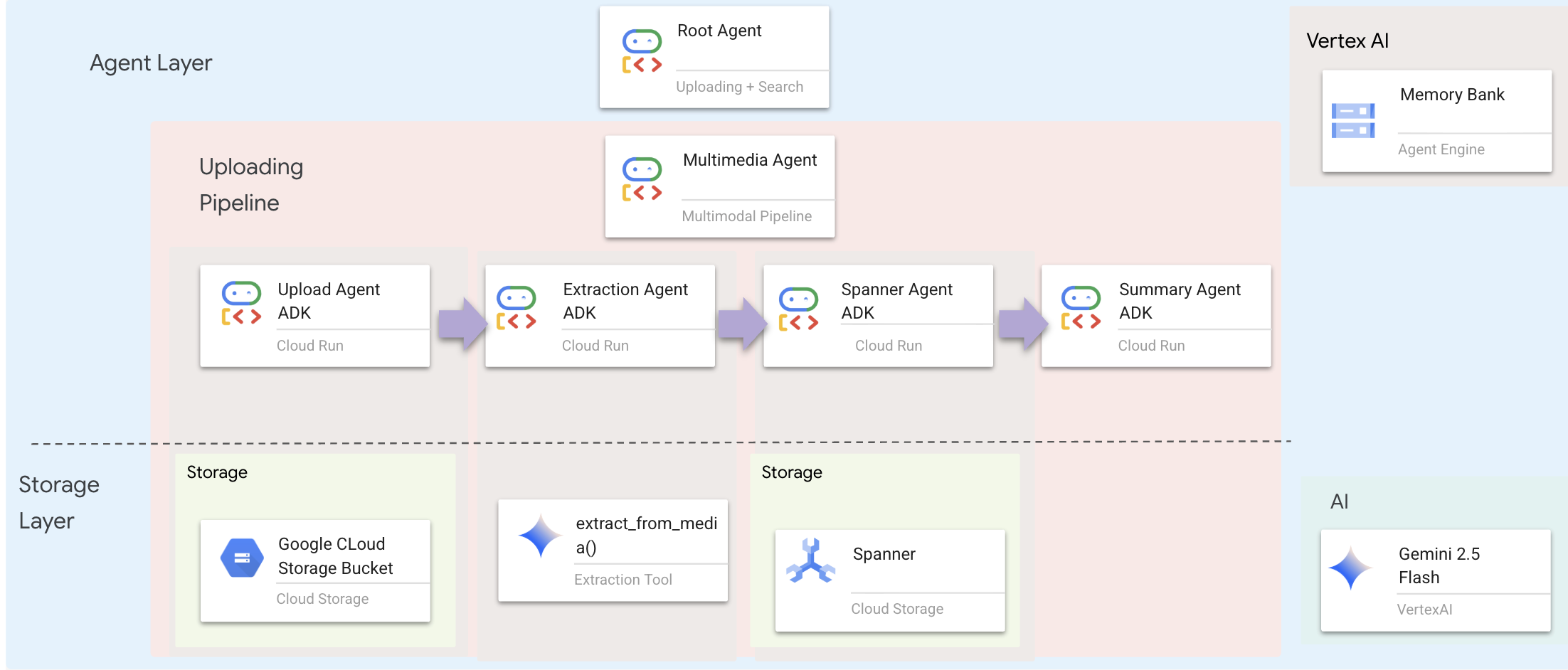Image resolution: width=1568 pixels, height=670 pixels.
Task: Select the Google Cloud Storage hexagon icon
Action: pyautogui.click(x=242, y=558)
